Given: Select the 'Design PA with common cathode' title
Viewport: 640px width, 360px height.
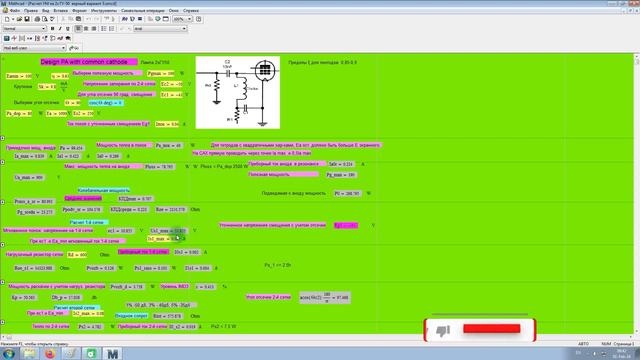Looking at the screenshot, I should pyautogui.click(x=89, y=62).
